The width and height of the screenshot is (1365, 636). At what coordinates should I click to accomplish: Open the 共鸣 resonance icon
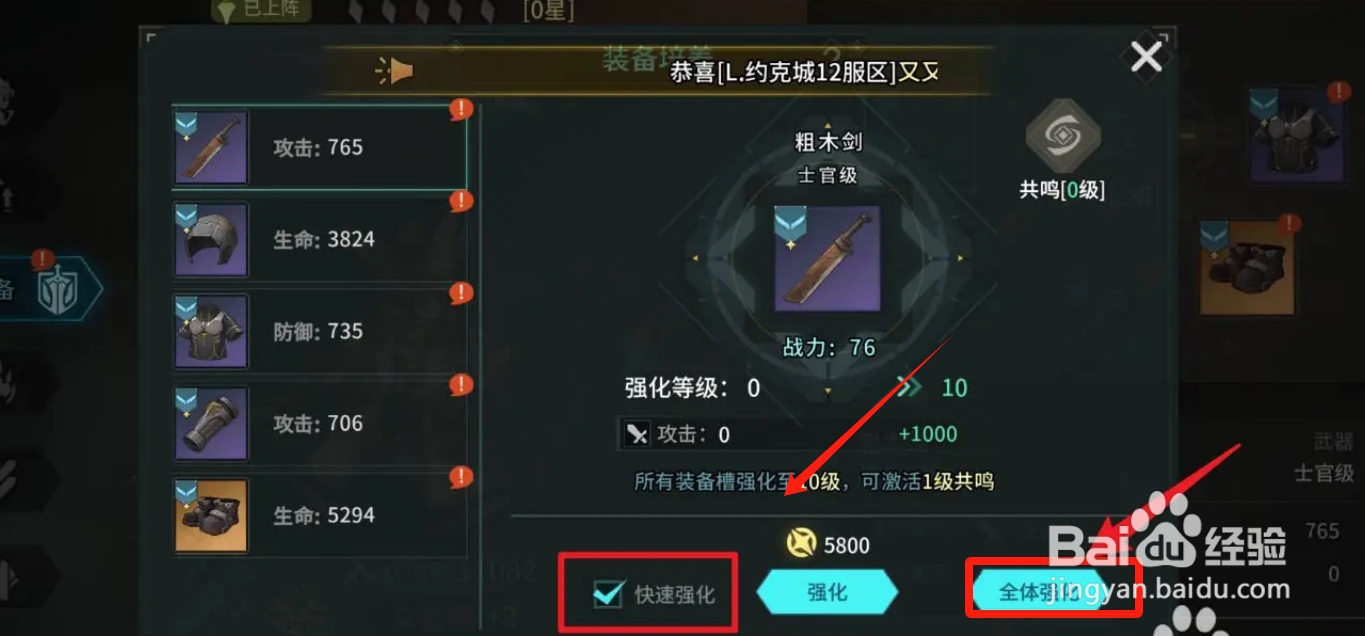tap(1063, 134)
